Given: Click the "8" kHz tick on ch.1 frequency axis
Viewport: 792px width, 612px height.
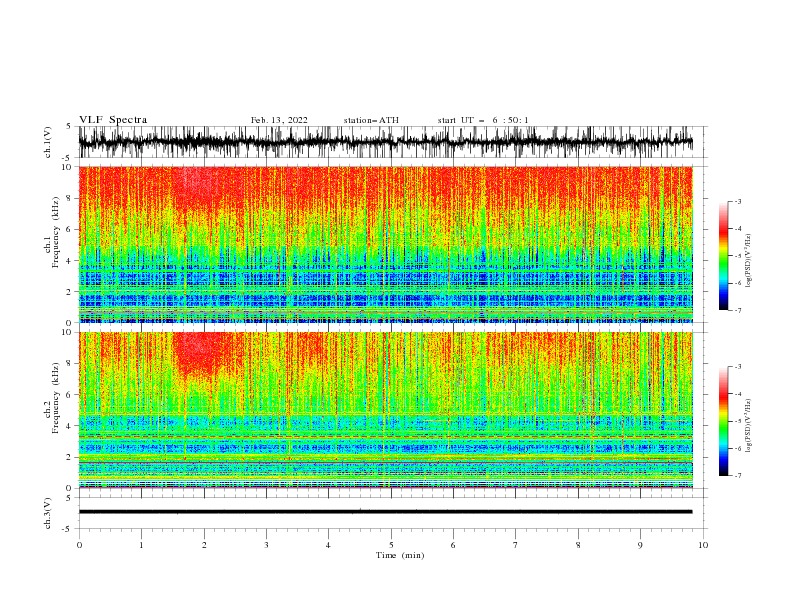Looking at the screenshot, I should [x=70, y=198].
